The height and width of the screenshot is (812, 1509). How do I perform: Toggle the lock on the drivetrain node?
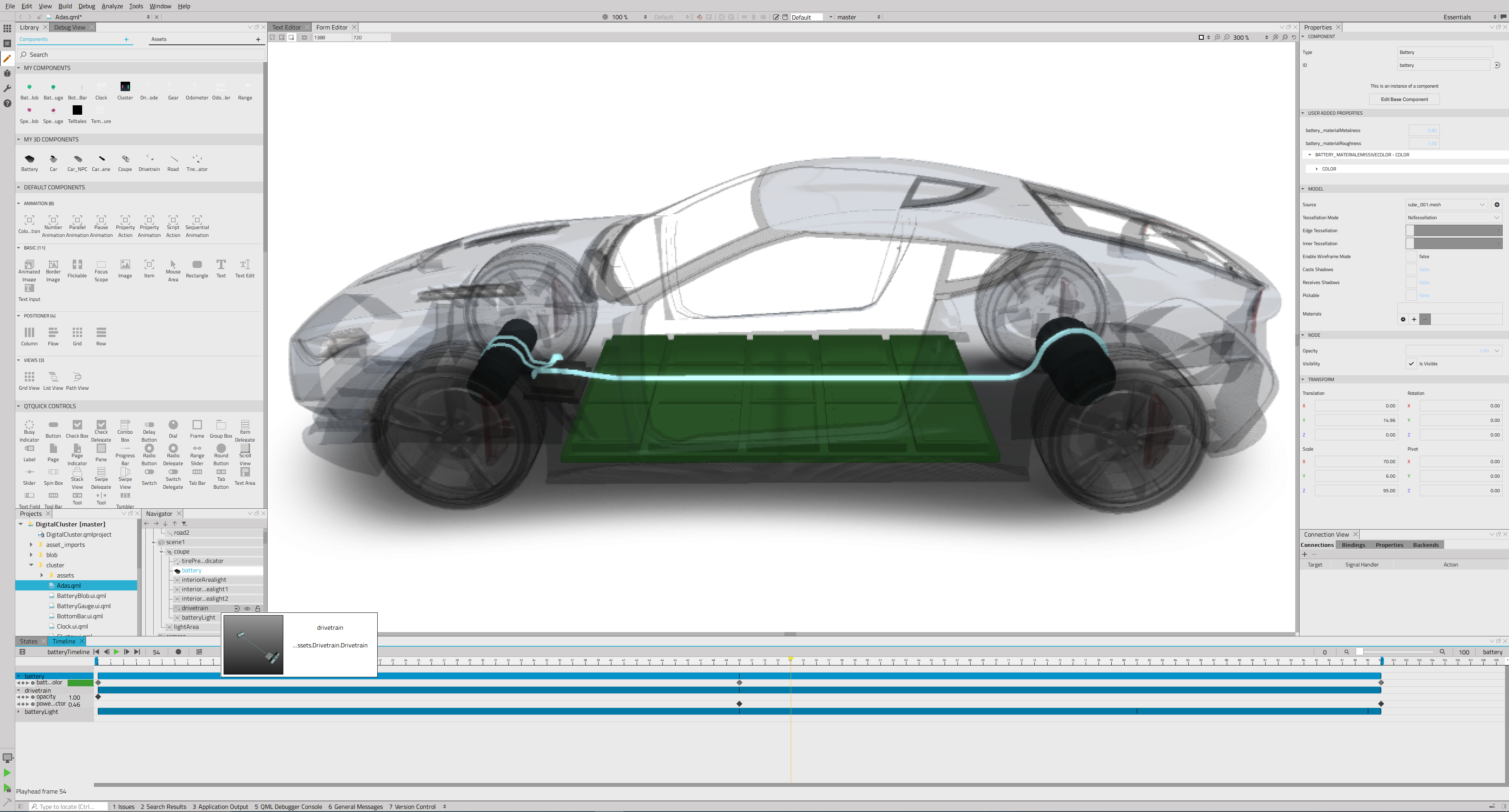258,608
